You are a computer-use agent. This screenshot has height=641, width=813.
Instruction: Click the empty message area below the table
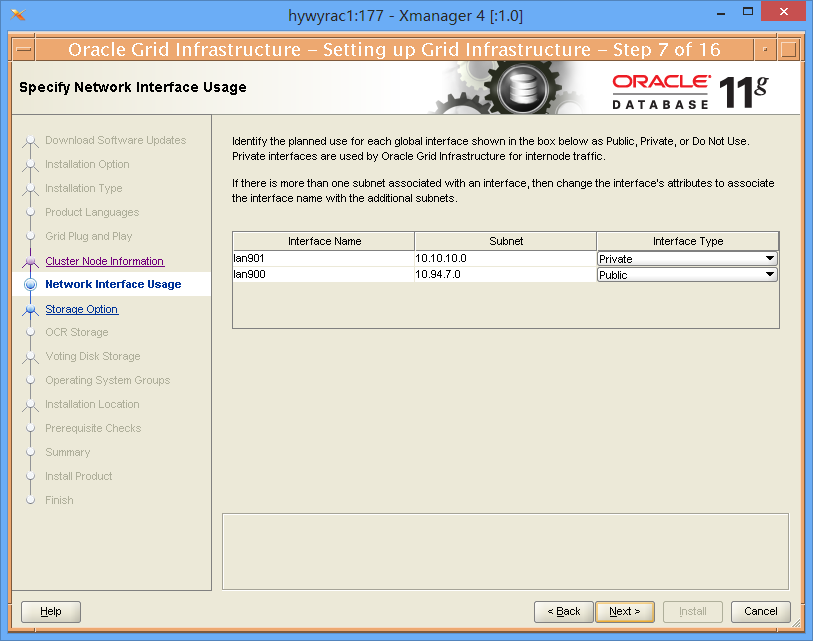coord(505,552)
